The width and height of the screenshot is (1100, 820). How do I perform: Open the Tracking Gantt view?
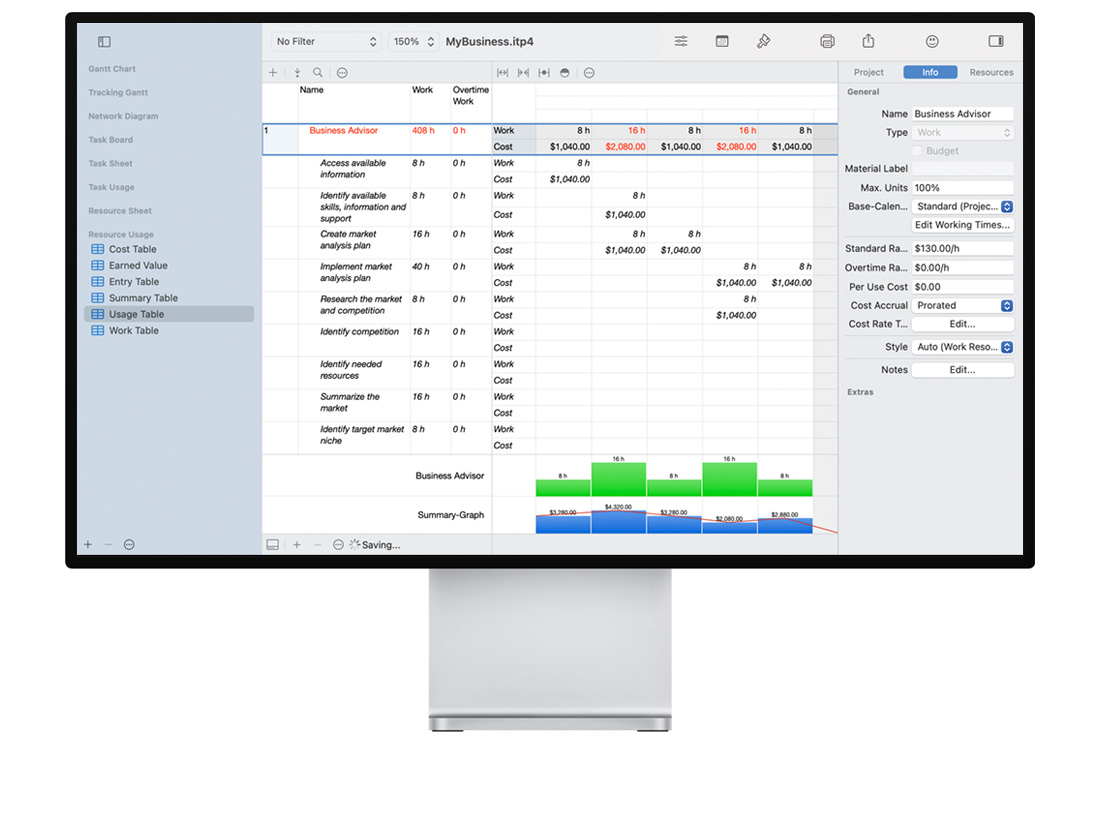pyautogui.click(x=118, y=93)
